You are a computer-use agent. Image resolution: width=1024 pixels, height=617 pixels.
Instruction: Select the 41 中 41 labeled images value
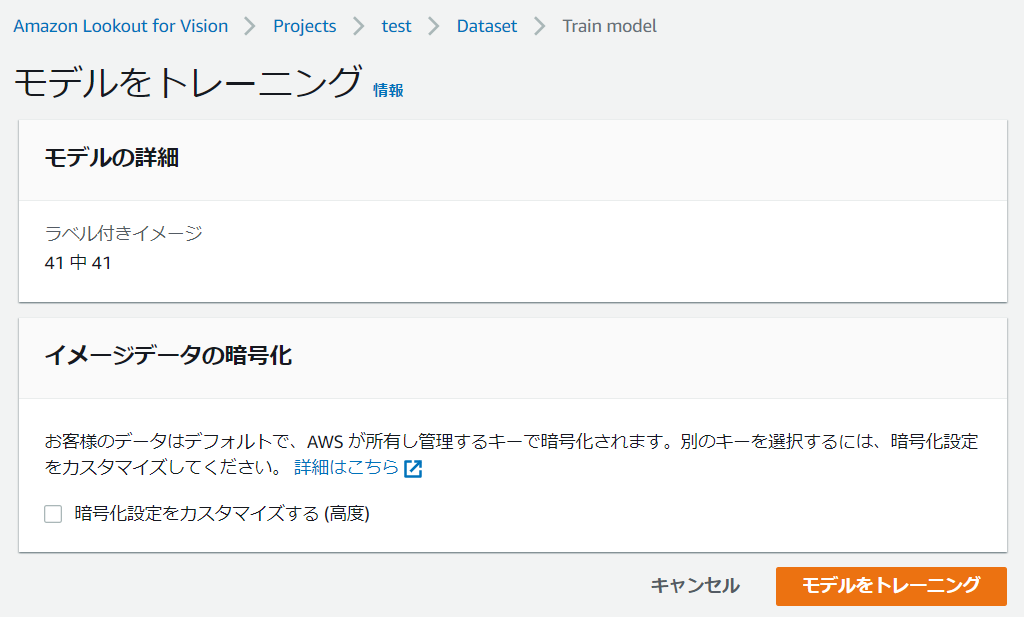pos(78,263)
